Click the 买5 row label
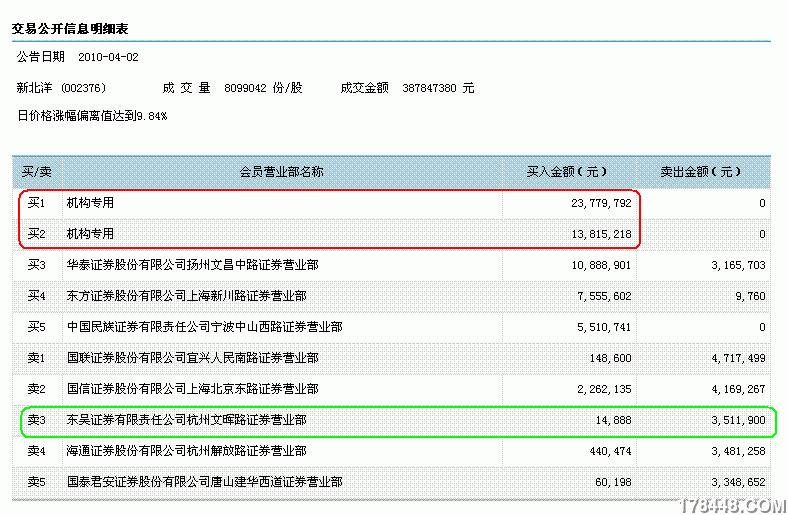Image resolution: width=788 pixels, height=515 pixels. click(36, 327)
